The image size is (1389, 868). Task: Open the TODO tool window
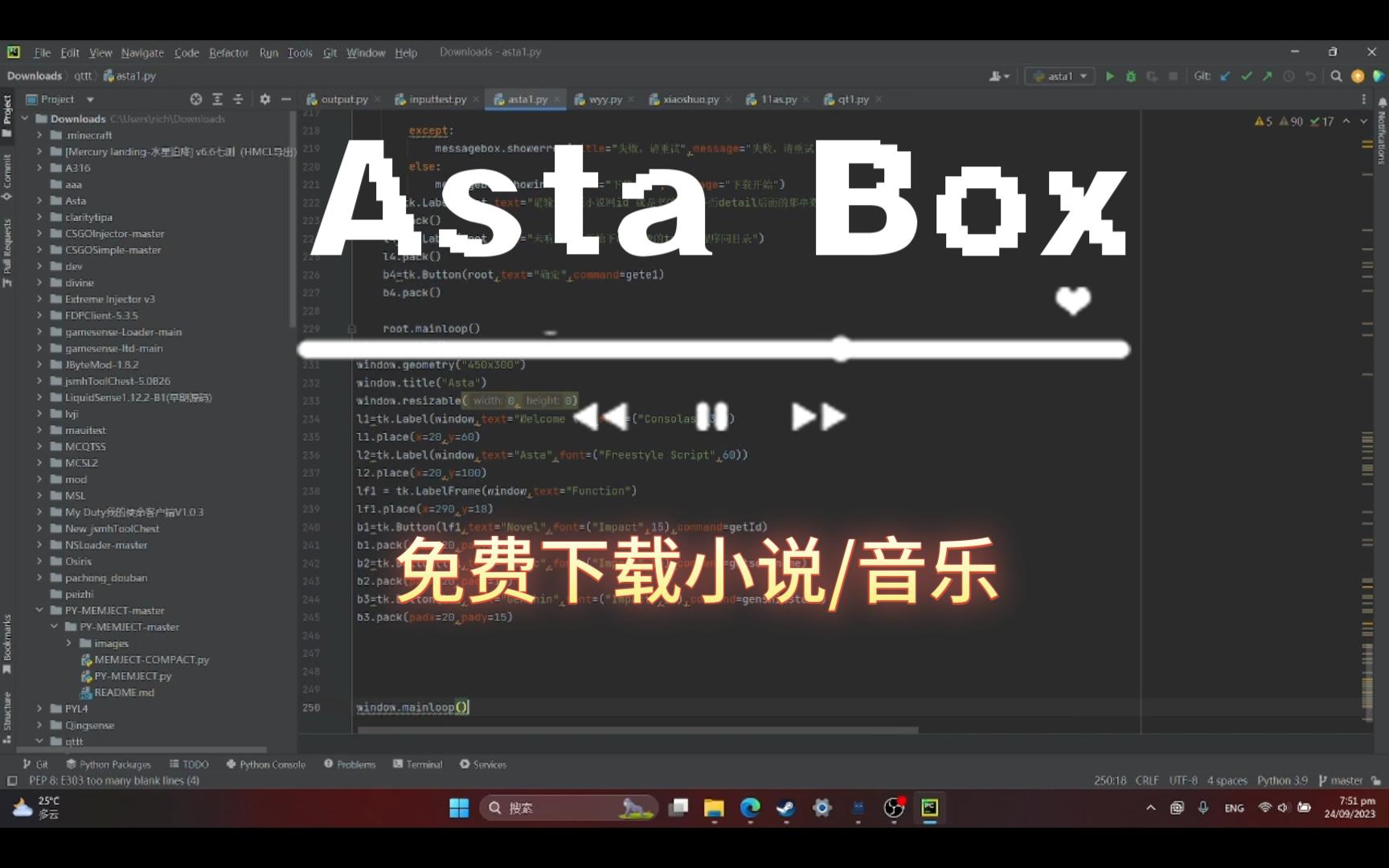189,764
